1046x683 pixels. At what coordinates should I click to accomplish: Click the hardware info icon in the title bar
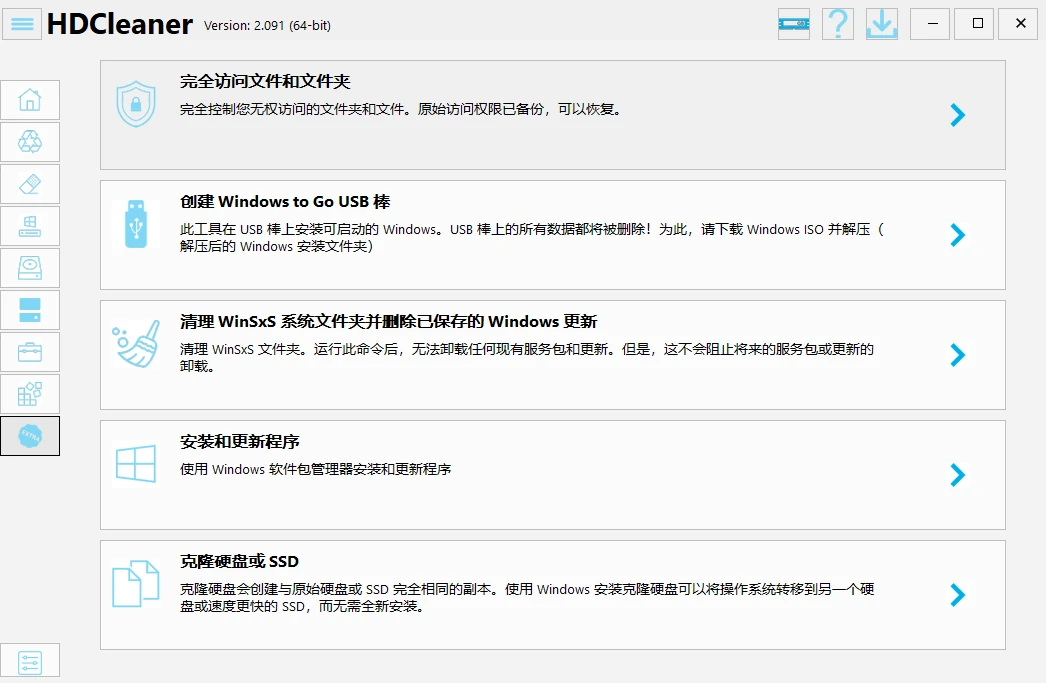[x=793, y=23]
